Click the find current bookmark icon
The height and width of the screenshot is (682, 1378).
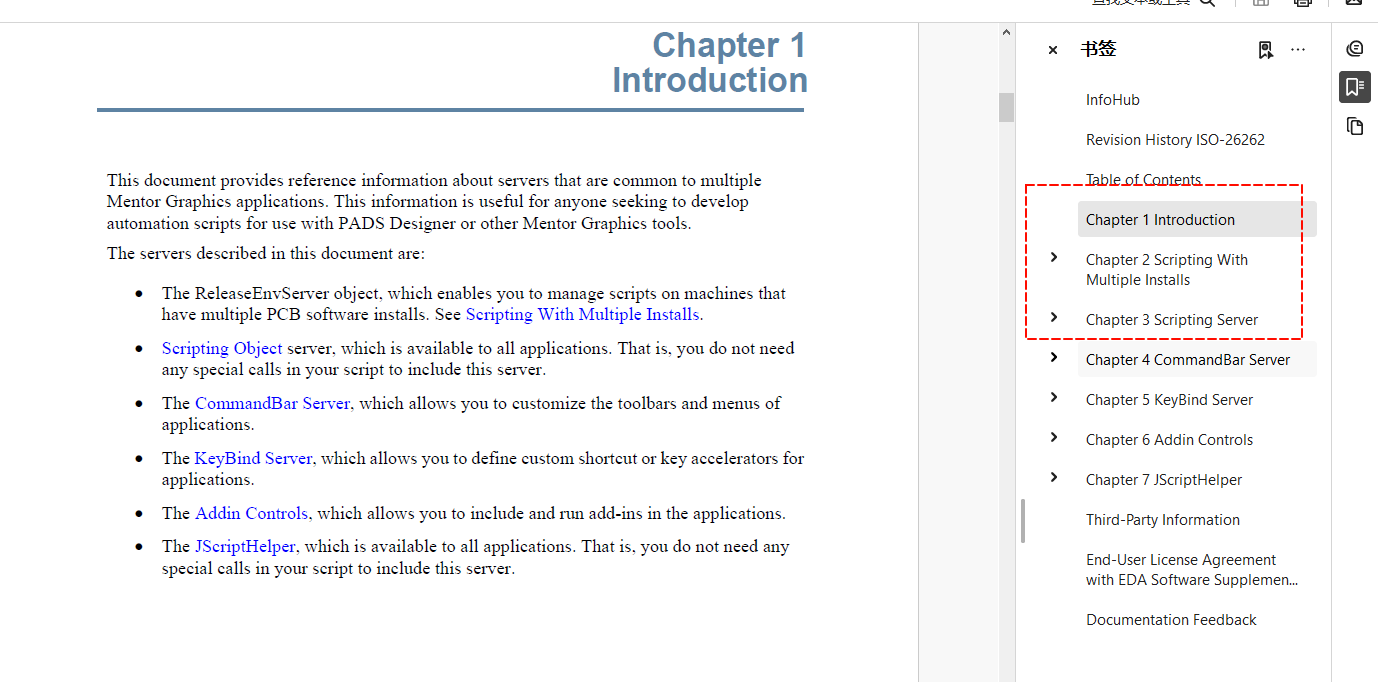[1265, 50]
